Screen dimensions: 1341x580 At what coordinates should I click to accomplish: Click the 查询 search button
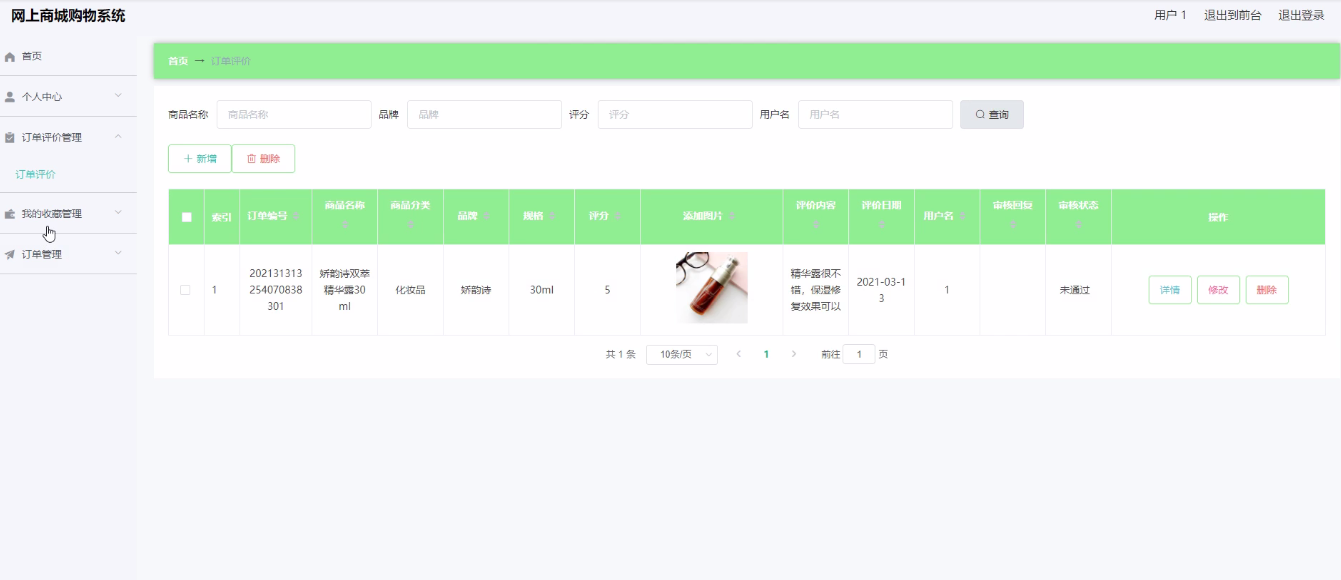[992, 115]
